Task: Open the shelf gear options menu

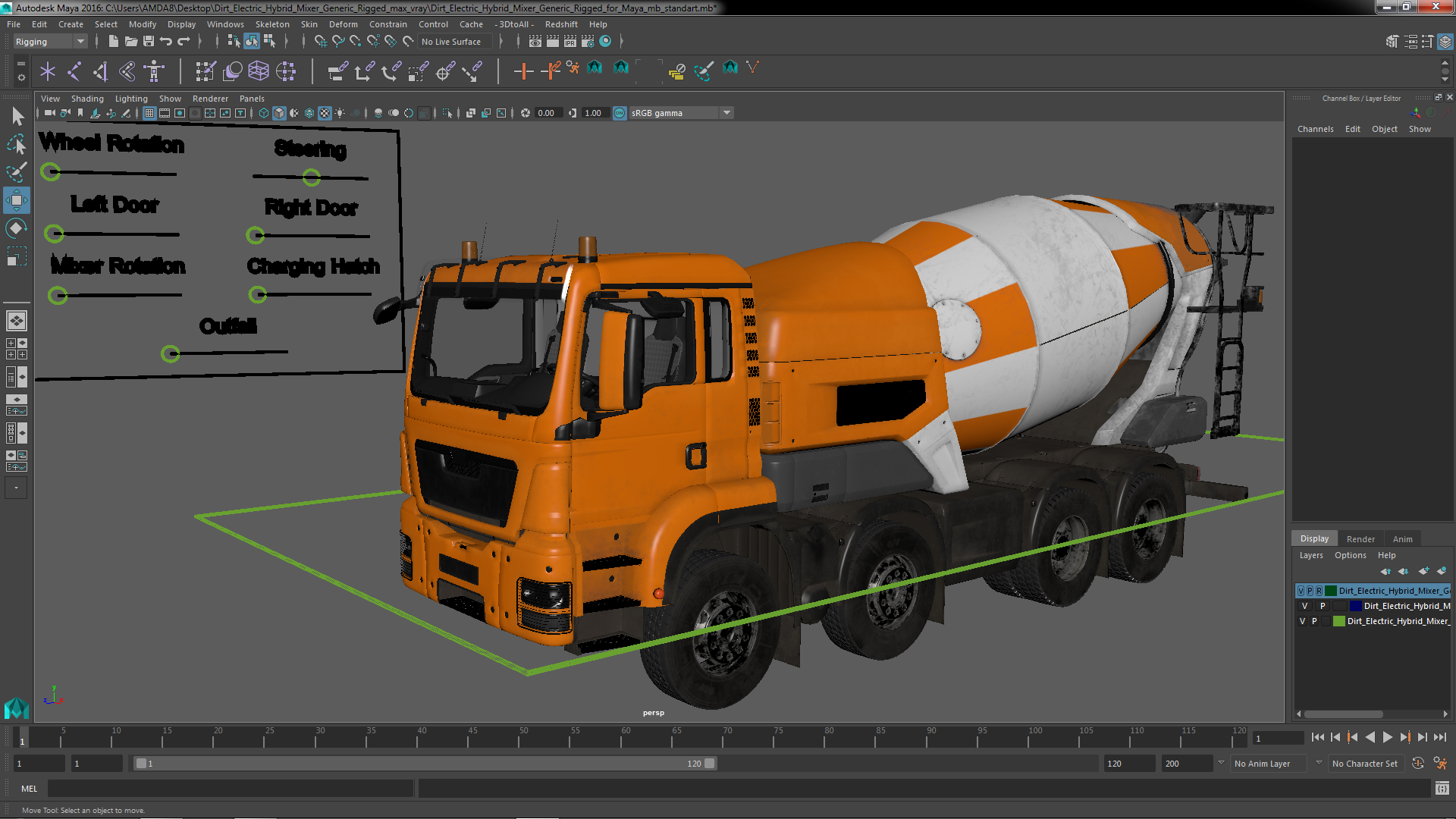Action: pyautogui.click(x=20, y=77)
